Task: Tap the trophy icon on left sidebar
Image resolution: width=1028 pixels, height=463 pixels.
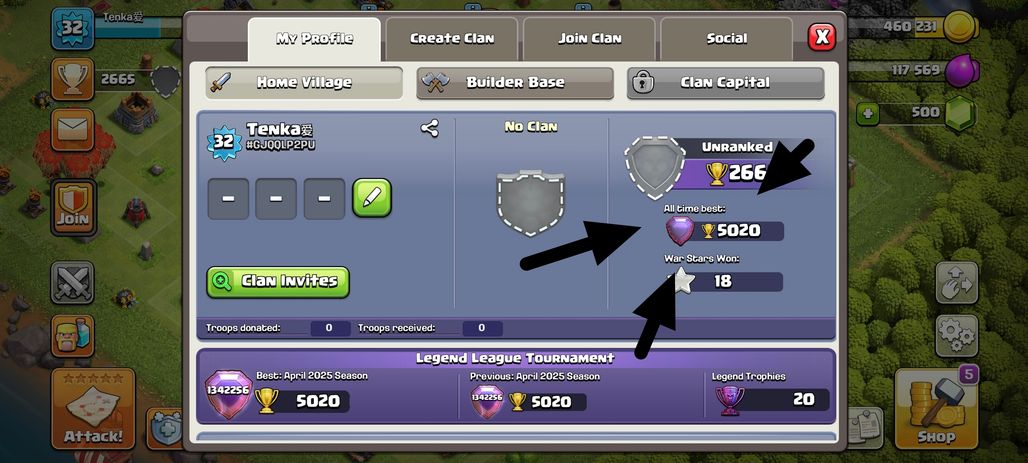Action: click(x=72, y=79)
